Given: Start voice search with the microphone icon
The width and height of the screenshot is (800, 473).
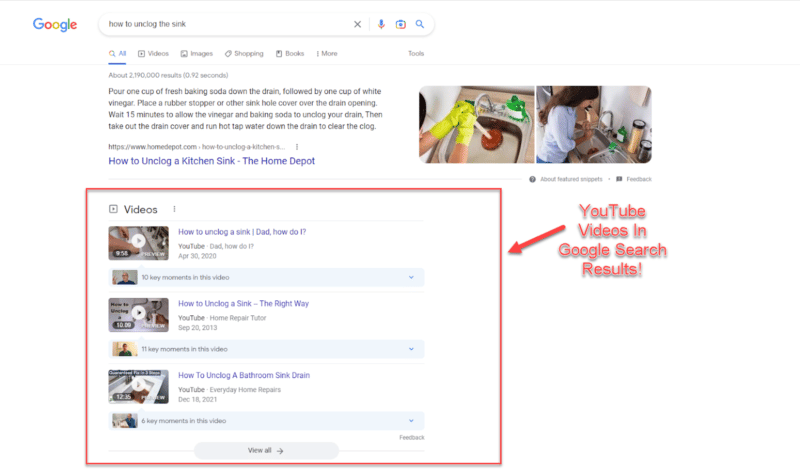Looking at the screenshot, I should coord(381,24).
